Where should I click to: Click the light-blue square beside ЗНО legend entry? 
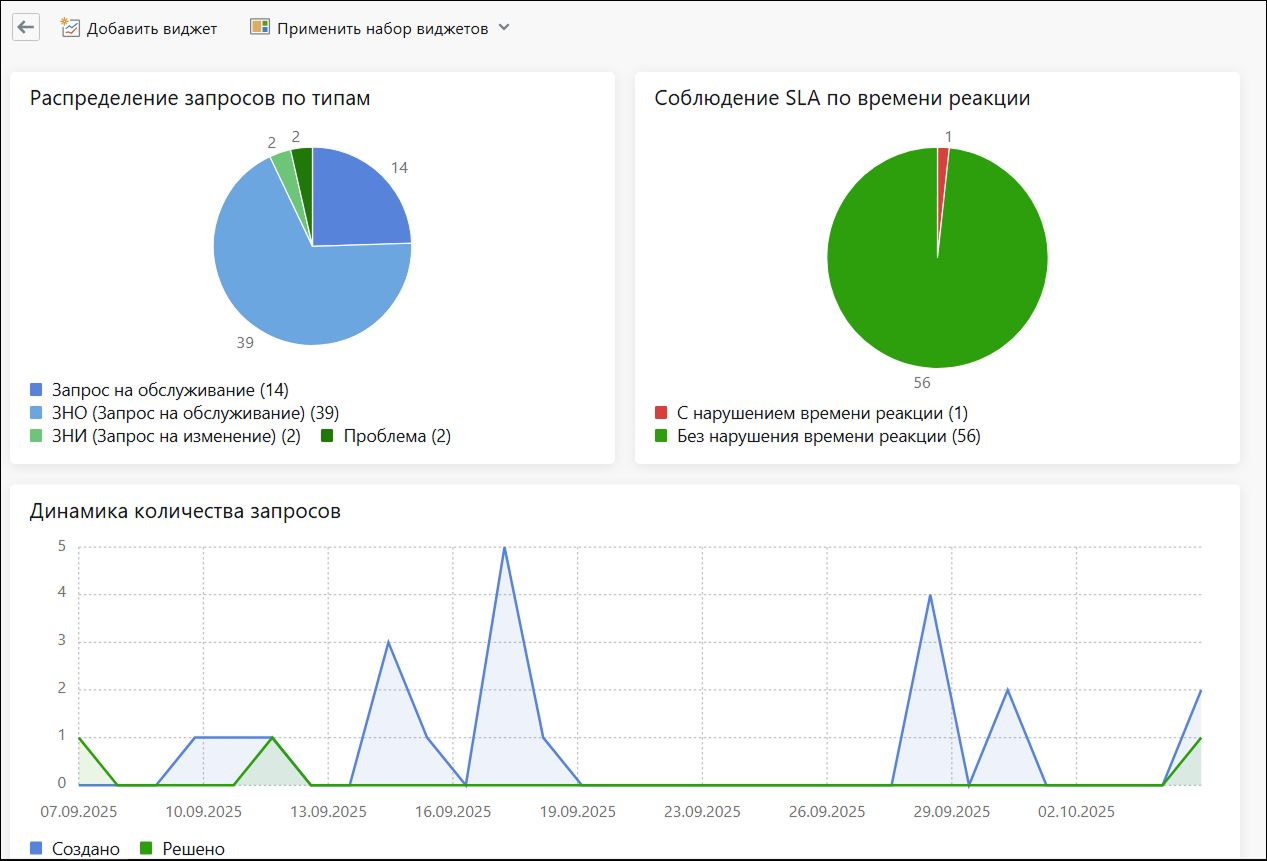pyautogui.click(x=37, y=413)
